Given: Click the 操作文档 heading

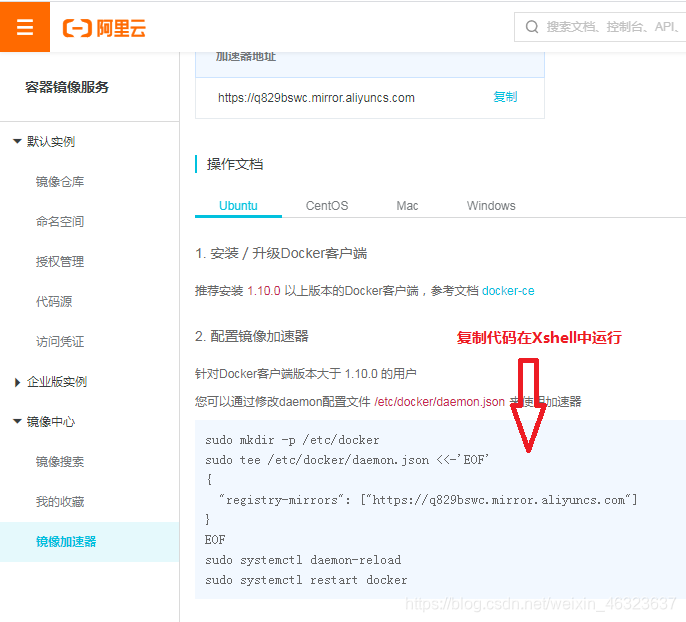Looking at the screenshot, I should click(235, 164).
